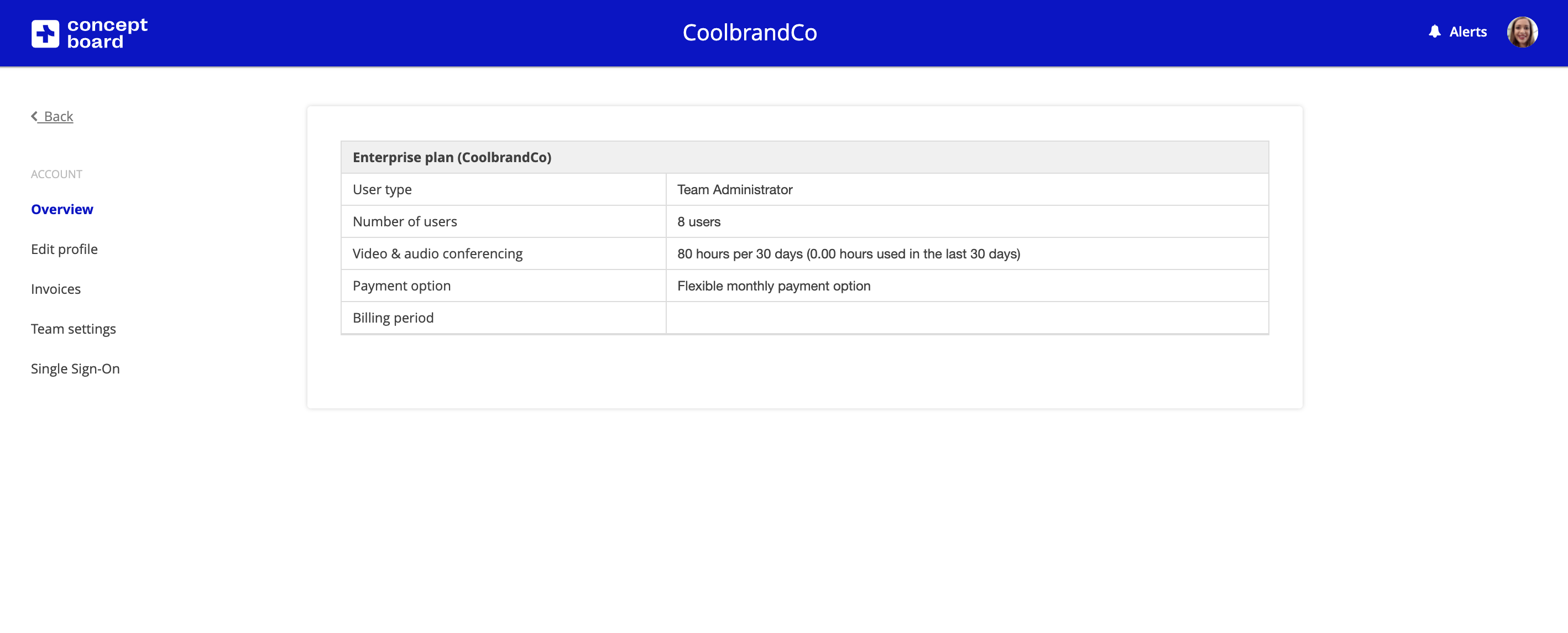Click the back chevron arrow
The width and height of the screenshot is (1568, 633).
pos(35,116)
